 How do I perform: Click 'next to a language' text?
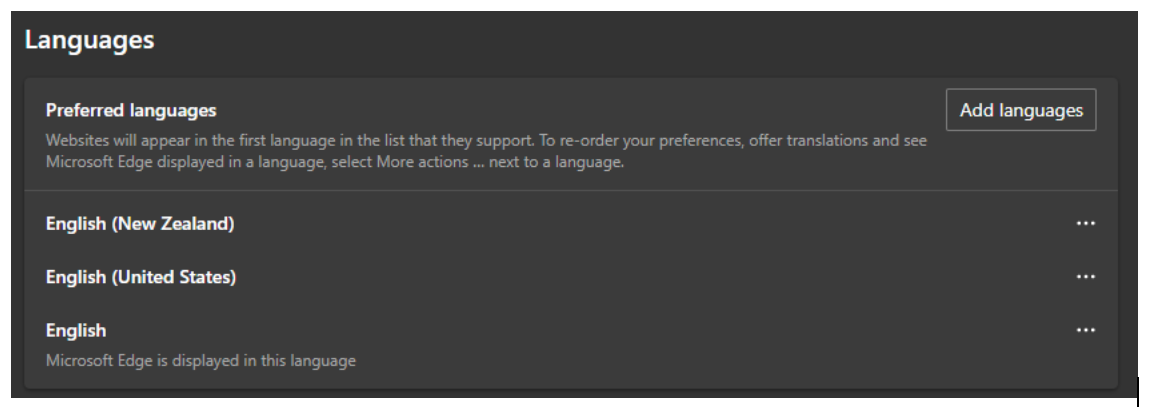(556, 161)
